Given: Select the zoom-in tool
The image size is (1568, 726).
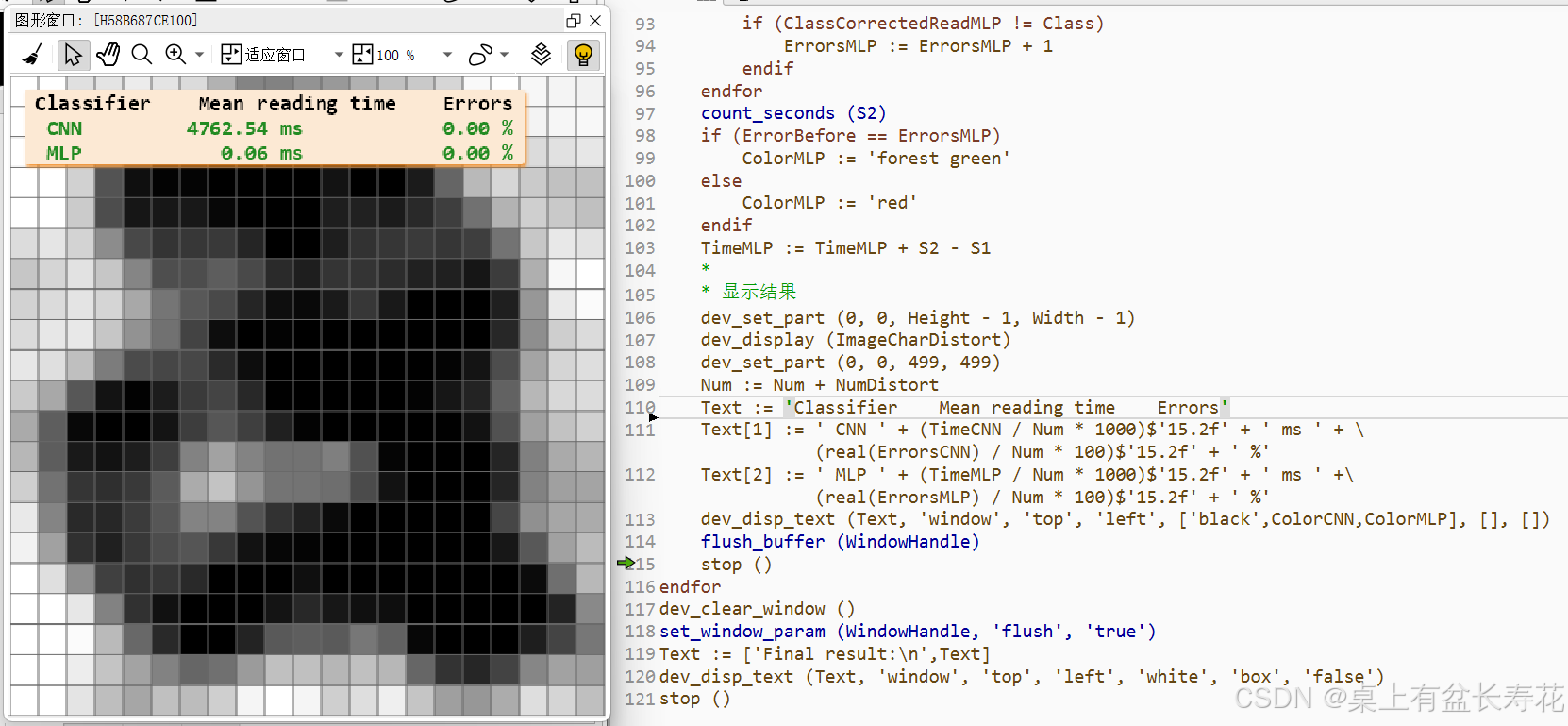Looking at the screenshot, I should (x=175, y=55).
